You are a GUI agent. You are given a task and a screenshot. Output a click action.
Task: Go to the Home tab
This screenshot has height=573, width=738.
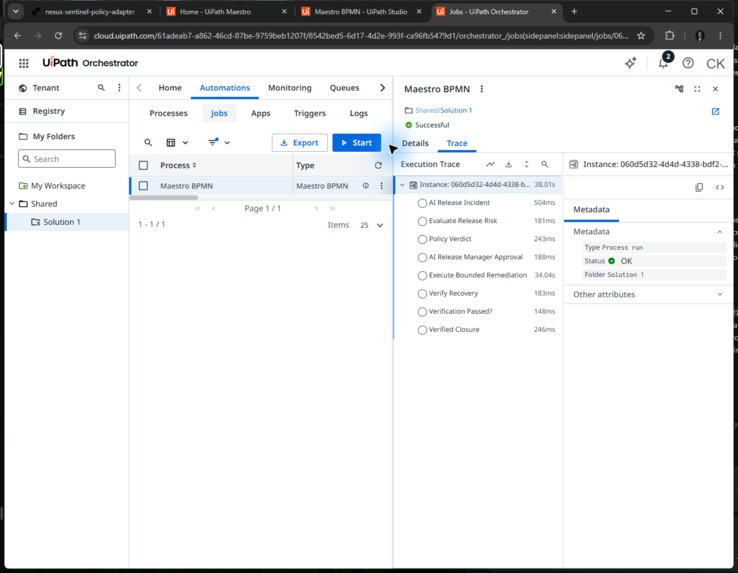coord(170,88)
